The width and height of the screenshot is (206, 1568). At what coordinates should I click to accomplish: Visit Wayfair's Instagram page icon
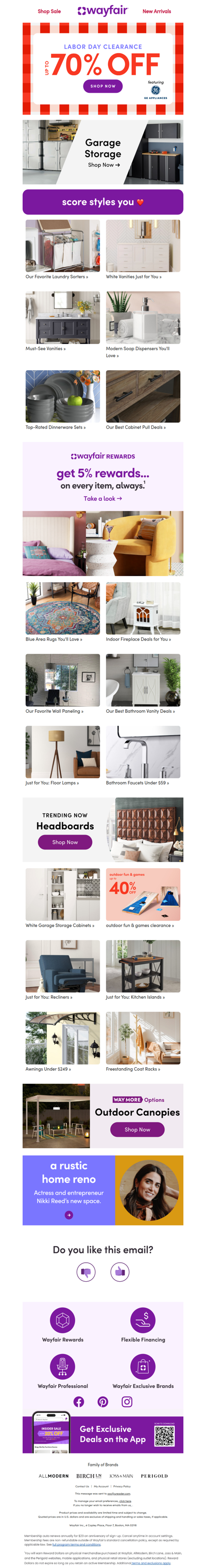click(127, 1402)
